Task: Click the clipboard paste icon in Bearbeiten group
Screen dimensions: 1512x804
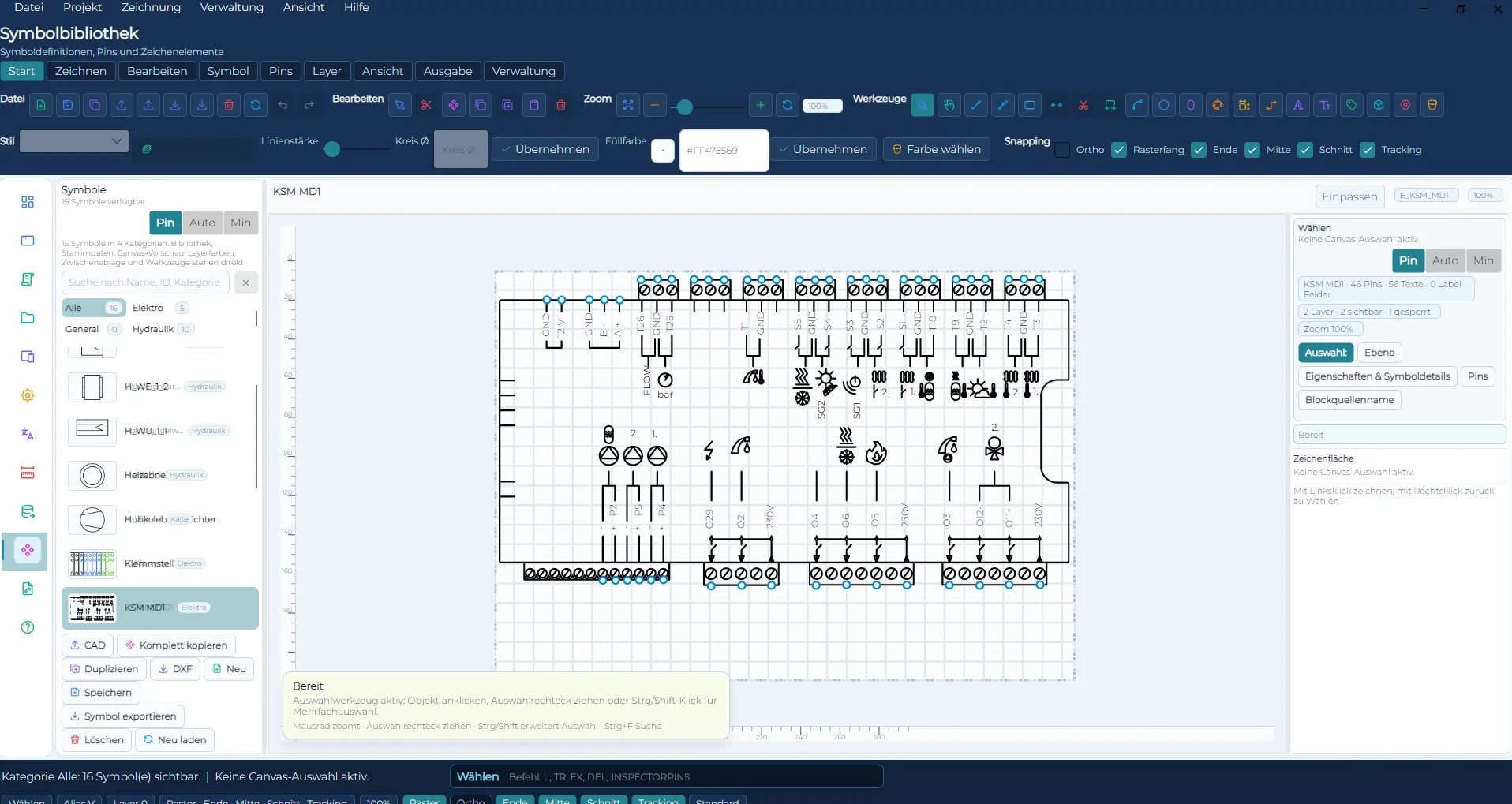Action: pyautogui.click(x=534, y=105)
